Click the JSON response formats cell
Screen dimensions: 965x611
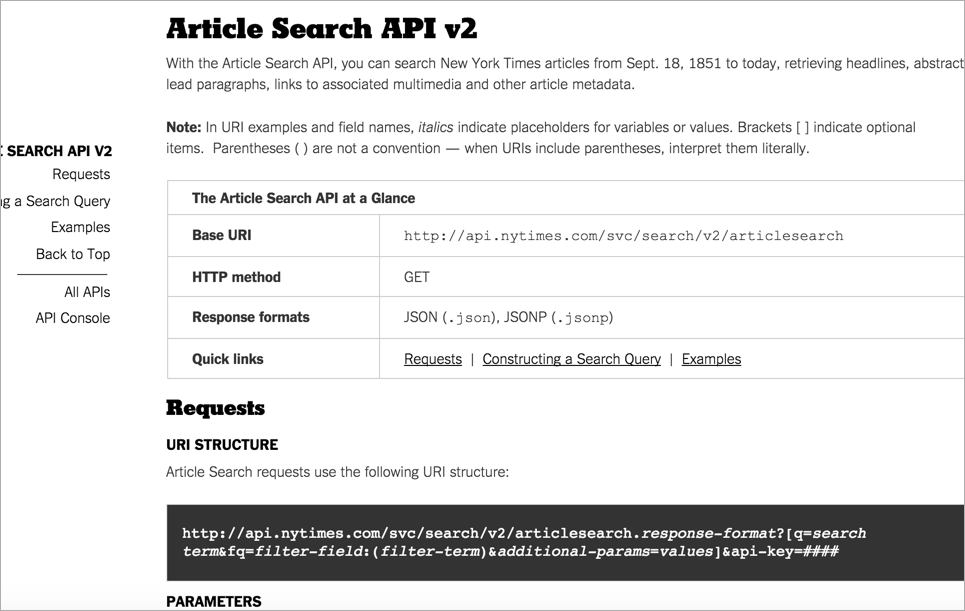click(508, 317)
